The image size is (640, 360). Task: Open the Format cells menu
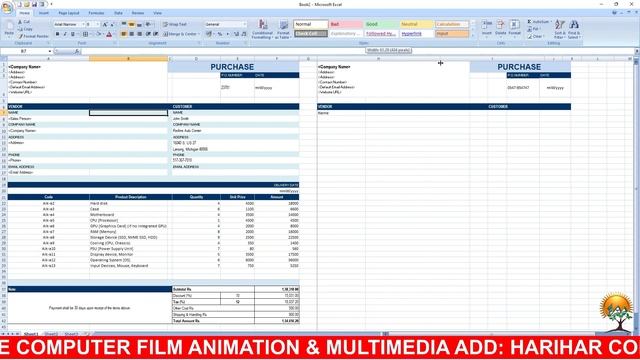tap(514, 29)
